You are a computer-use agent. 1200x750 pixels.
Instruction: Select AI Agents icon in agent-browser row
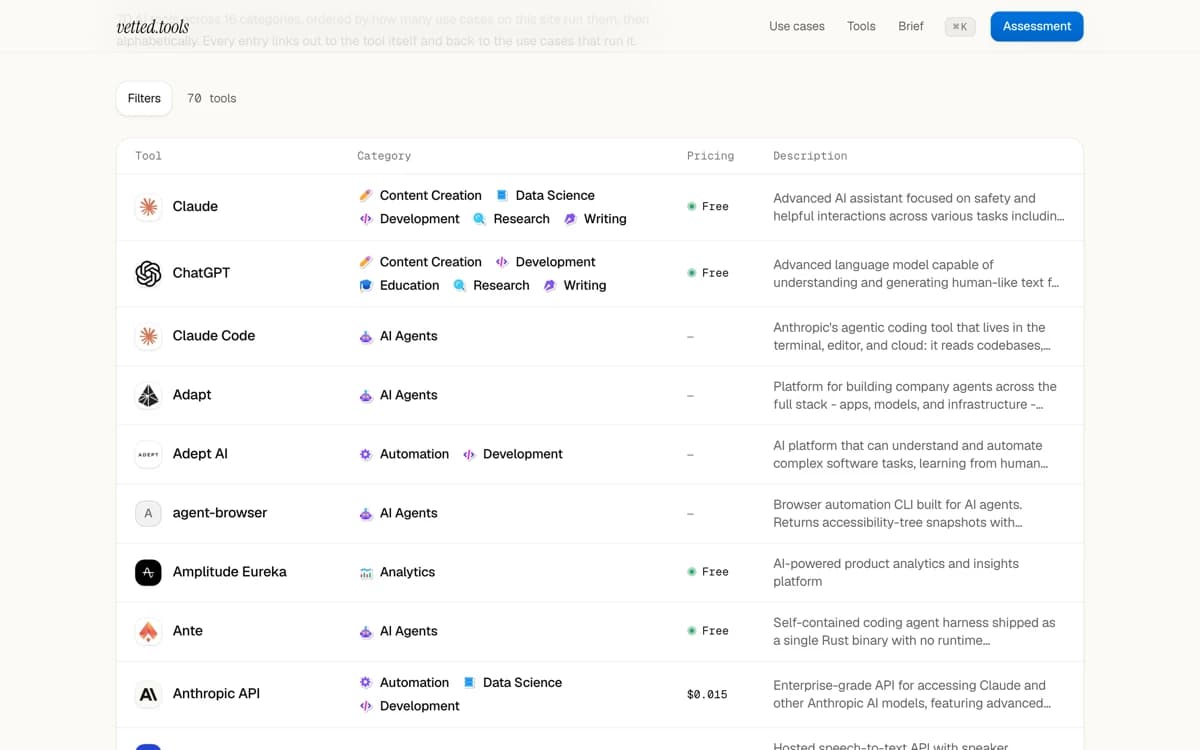[x=366, y=513]
